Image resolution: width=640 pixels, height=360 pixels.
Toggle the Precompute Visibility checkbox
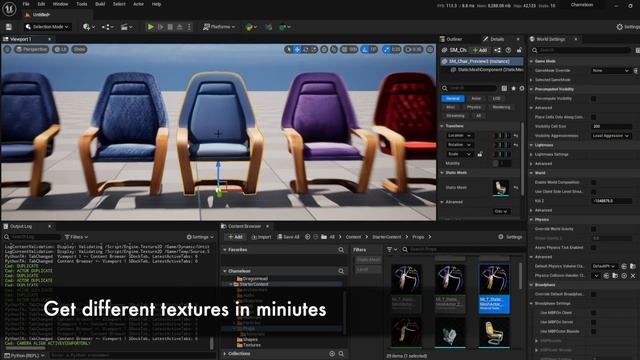(593, 98)
